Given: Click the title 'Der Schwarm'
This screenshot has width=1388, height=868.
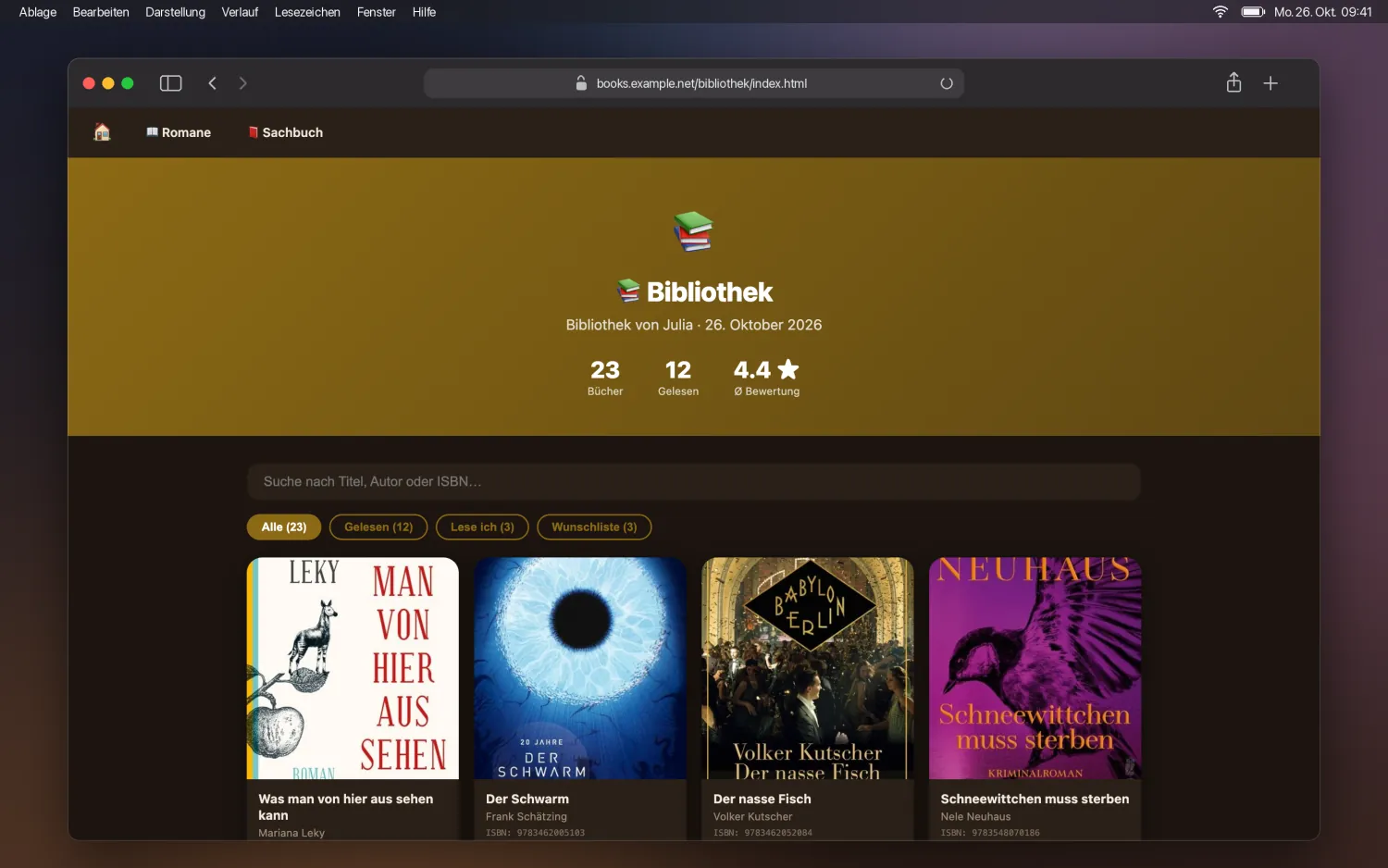Looking at the screenshot, I should tap(527, 799).
